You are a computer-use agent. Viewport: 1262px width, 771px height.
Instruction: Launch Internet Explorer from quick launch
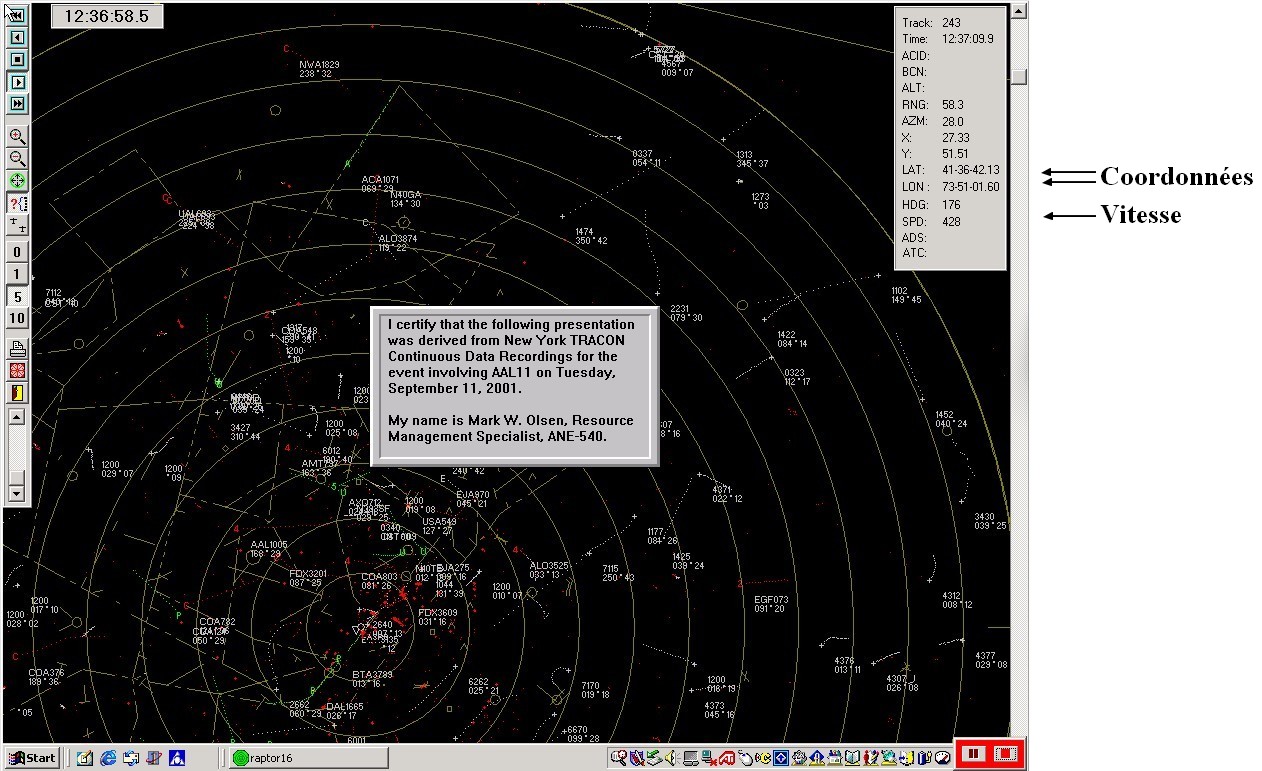point(108,758)
